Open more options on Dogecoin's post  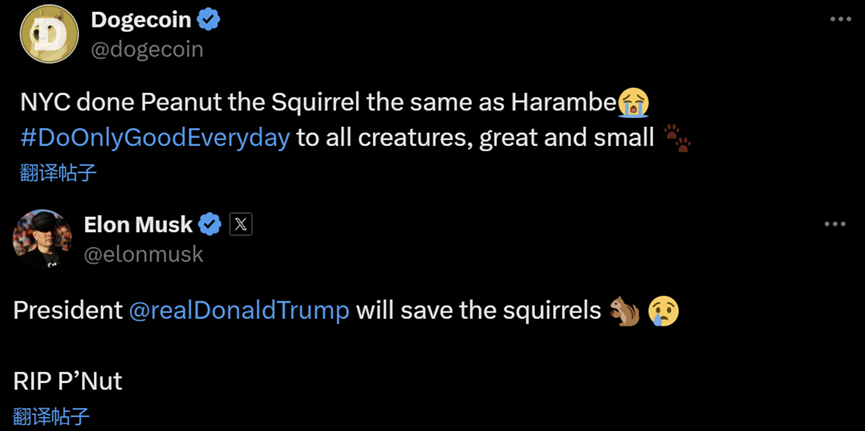click(840, 20)
